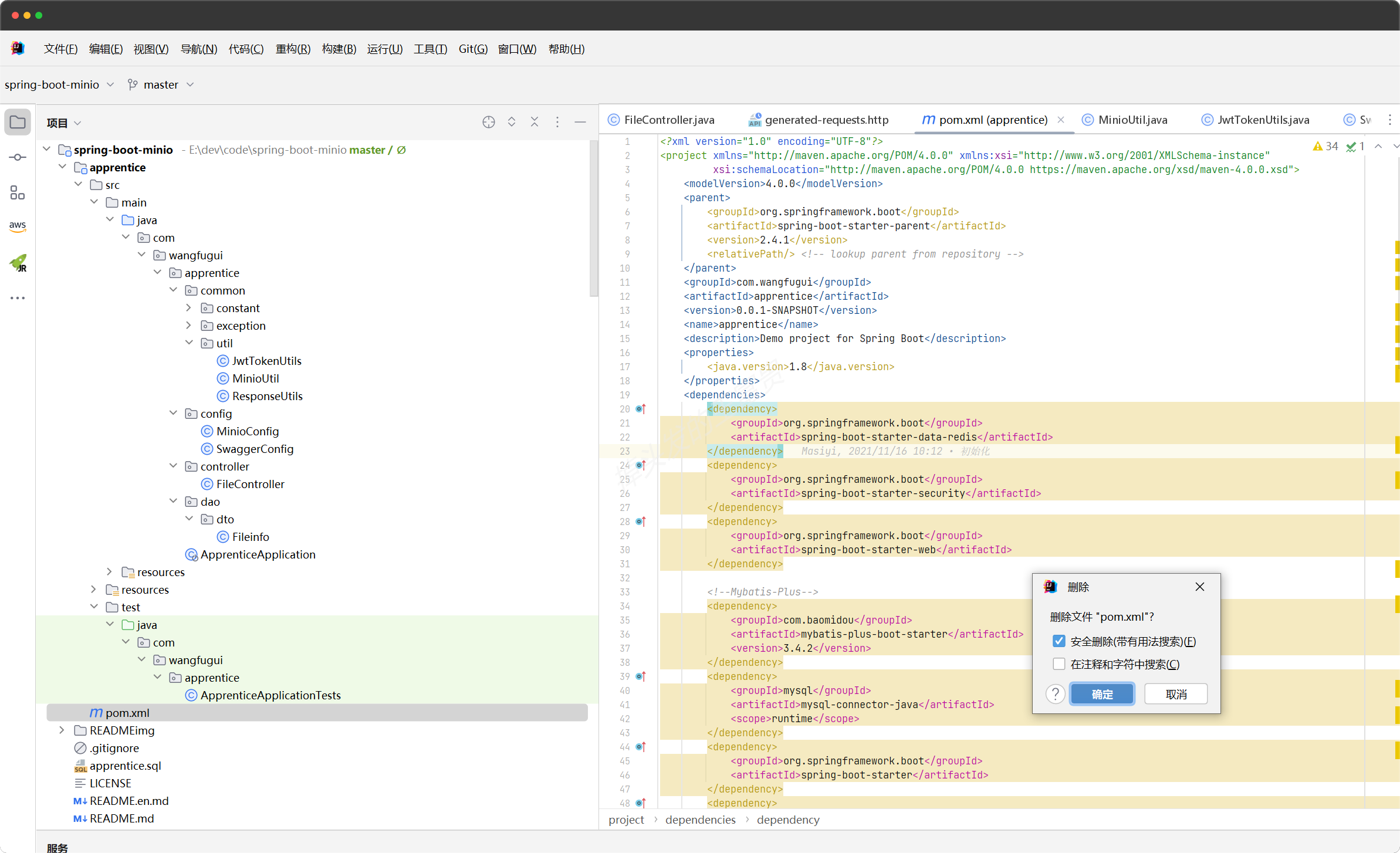Click the macOS green fullscreen window button
The image size is (1400, 853).
pos(39,15)
